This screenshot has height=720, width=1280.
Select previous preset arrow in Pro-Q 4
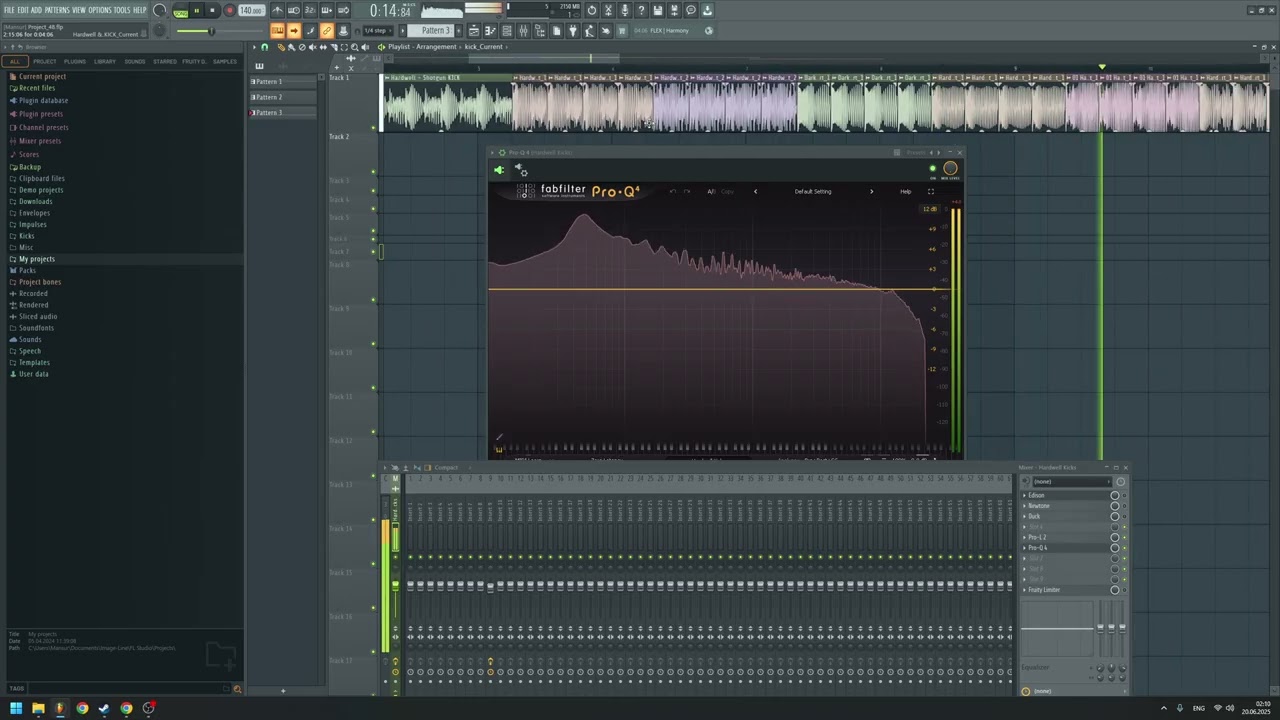coord(755,191)
